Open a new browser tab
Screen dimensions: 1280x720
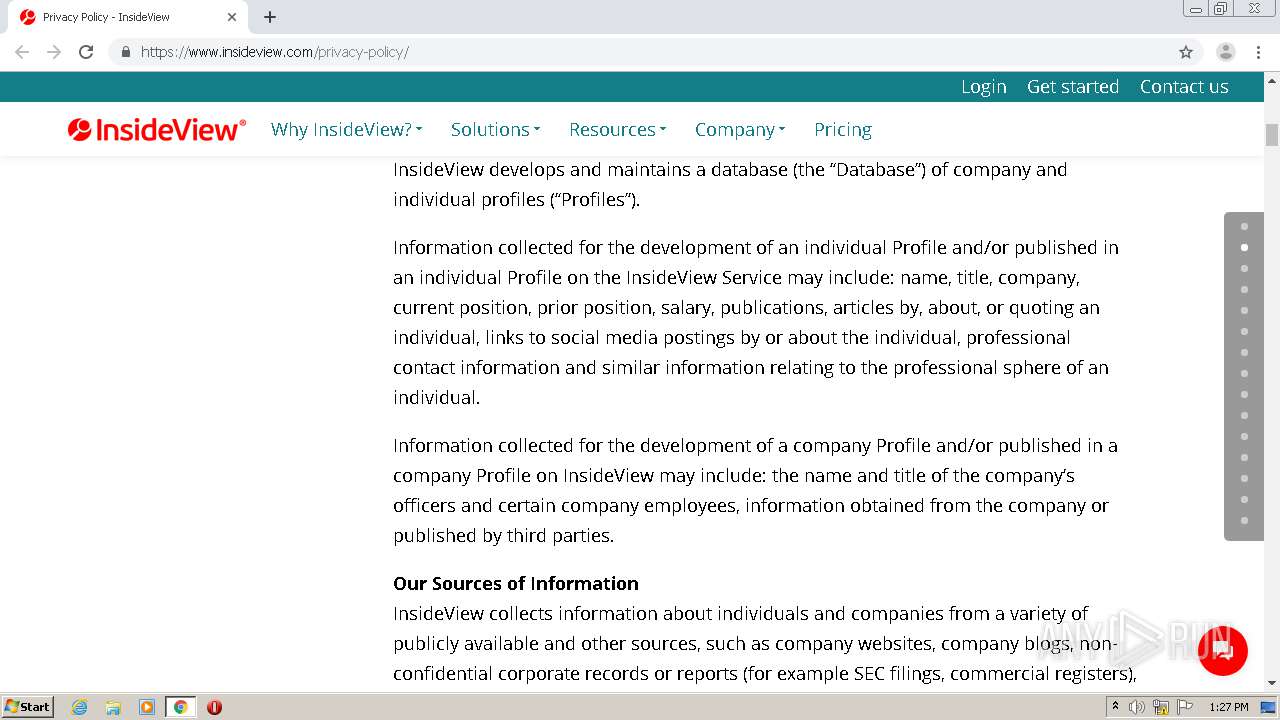coord(270,17)
